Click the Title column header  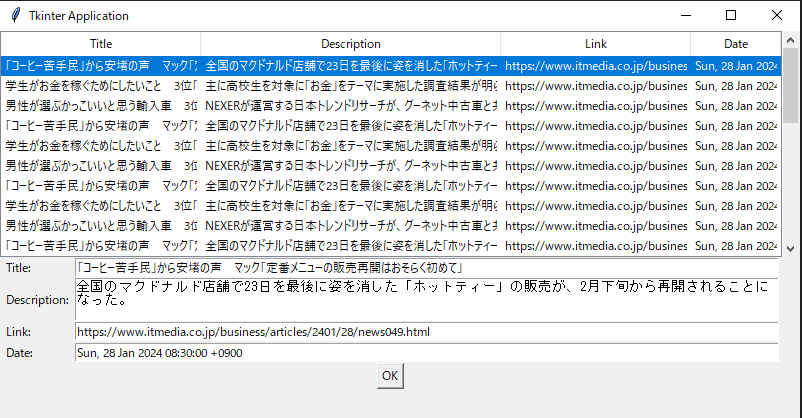(x=101, y=44)
